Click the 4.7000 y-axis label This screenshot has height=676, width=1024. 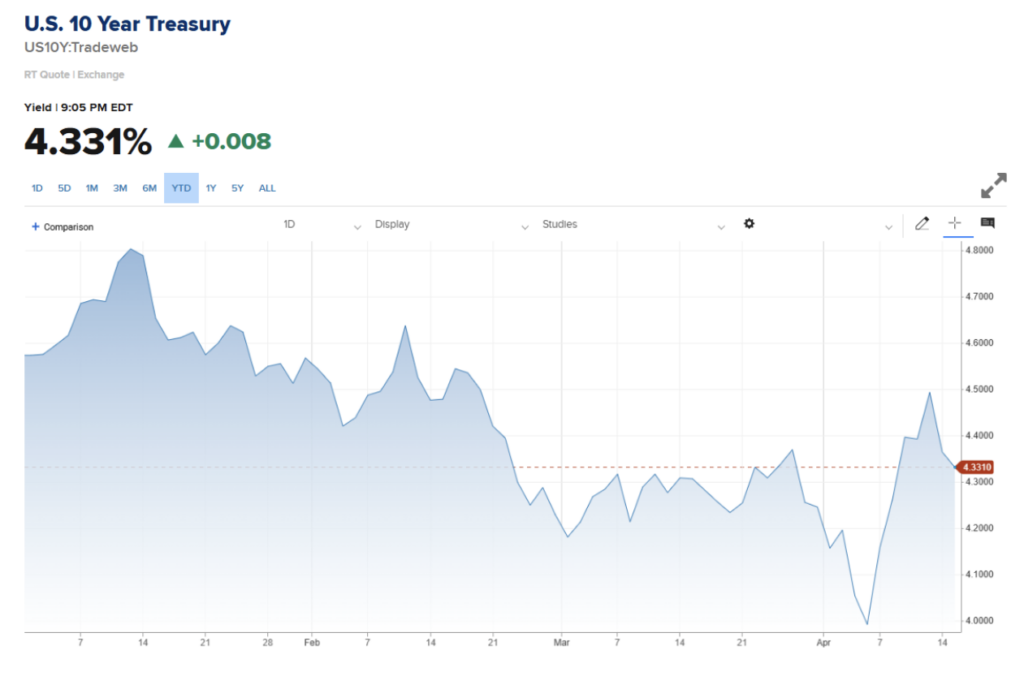pos(979,297)
